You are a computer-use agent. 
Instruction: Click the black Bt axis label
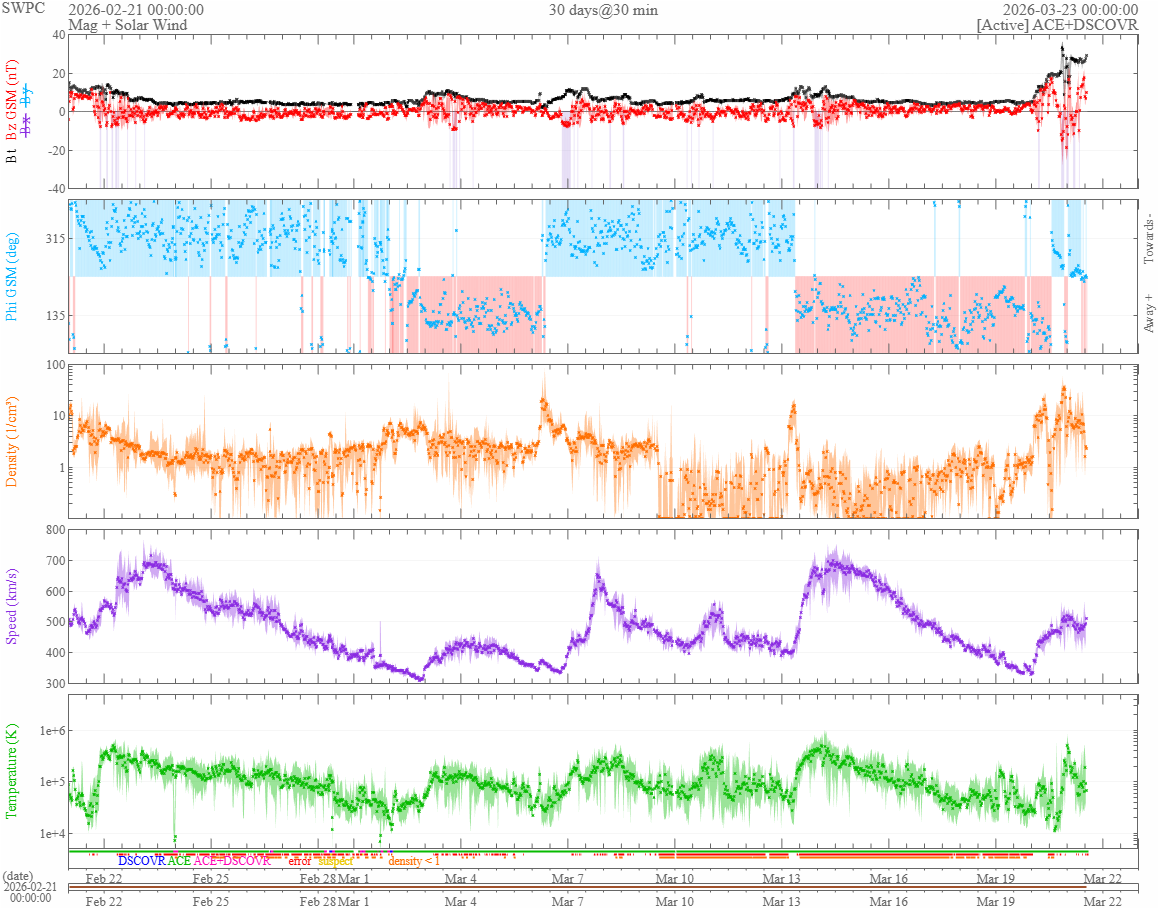(12, 156)
